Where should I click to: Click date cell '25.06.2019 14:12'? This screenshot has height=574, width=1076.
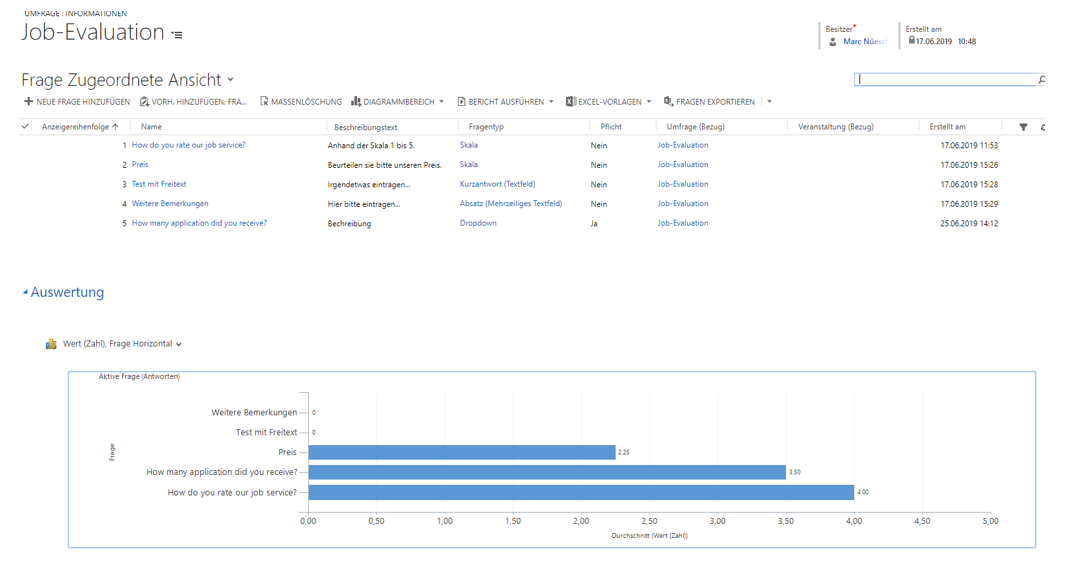[x=969, y=224]
